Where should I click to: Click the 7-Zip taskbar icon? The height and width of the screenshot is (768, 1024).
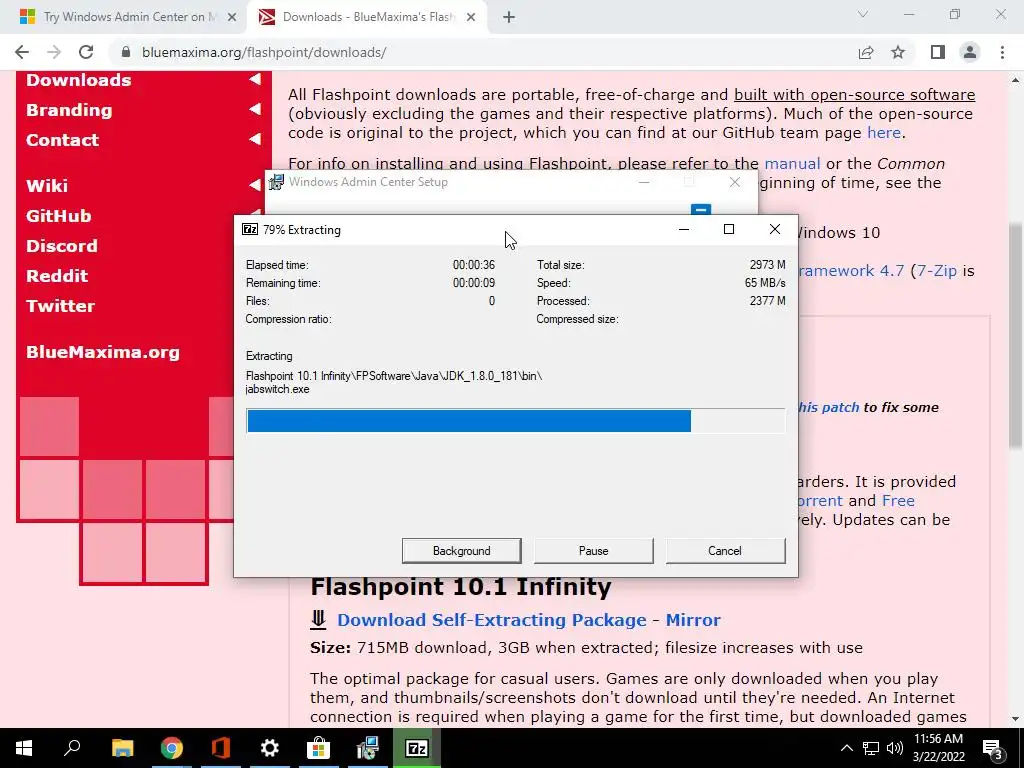point(417,748)
